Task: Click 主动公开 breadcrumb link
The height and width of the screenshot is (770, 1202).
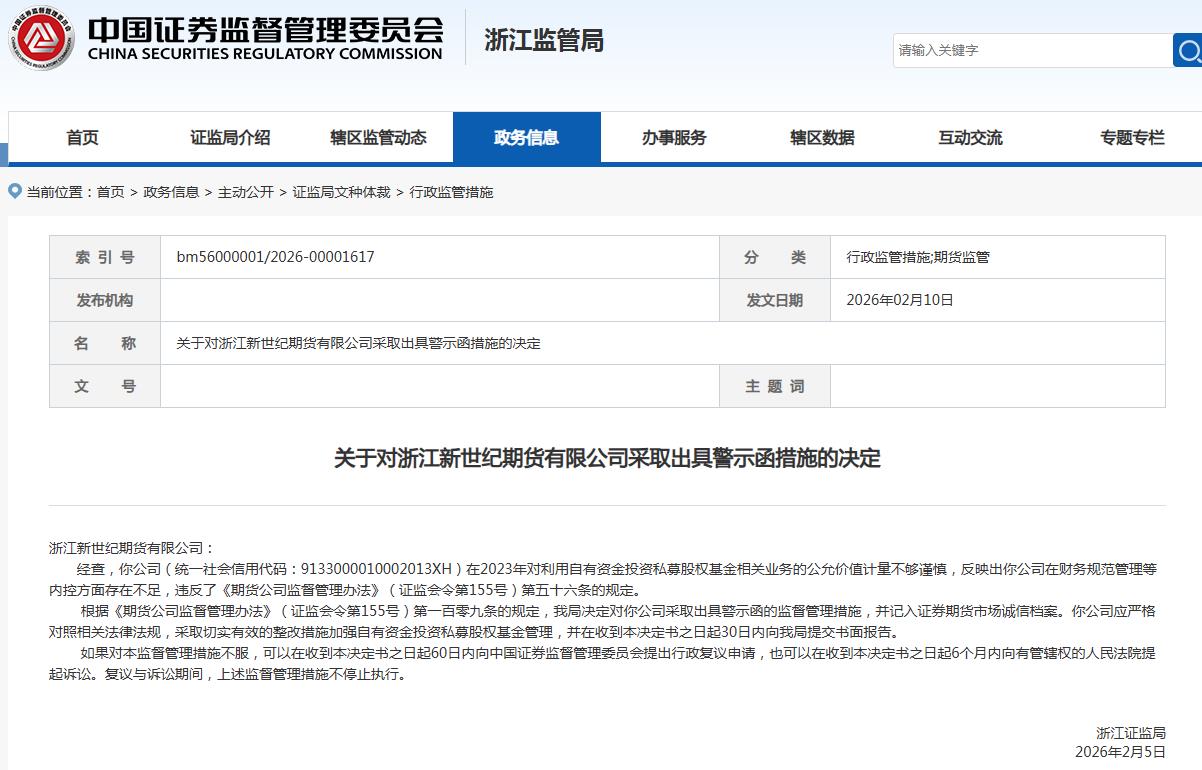Action: [x=245, y=192]
